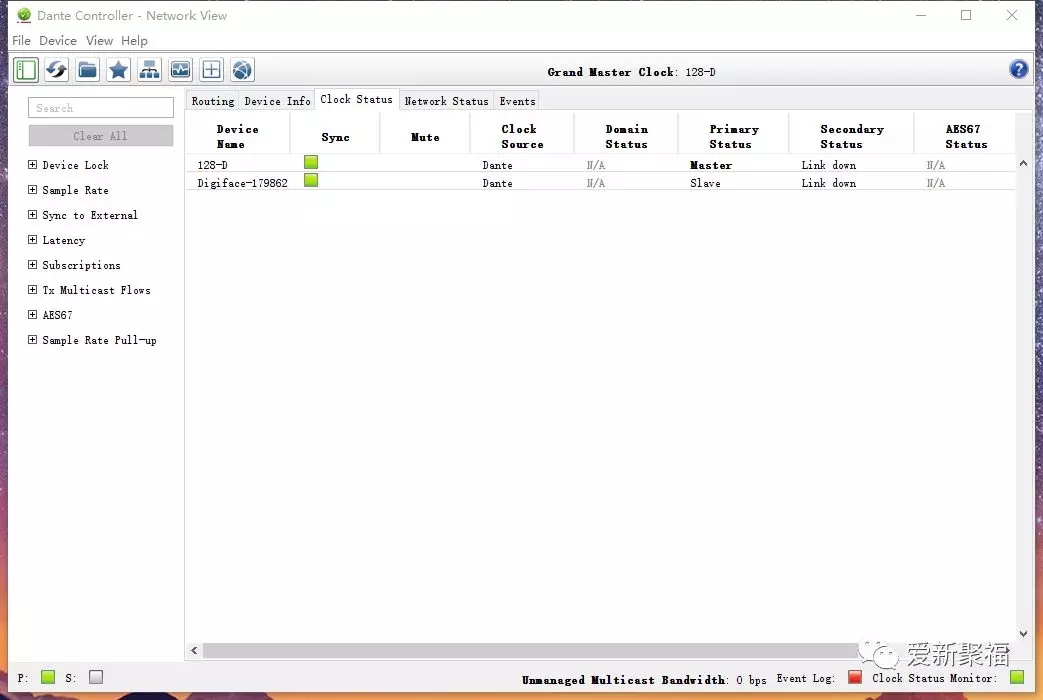
Task: Click the reload device information icon
Action: click(x=56, y=70)
